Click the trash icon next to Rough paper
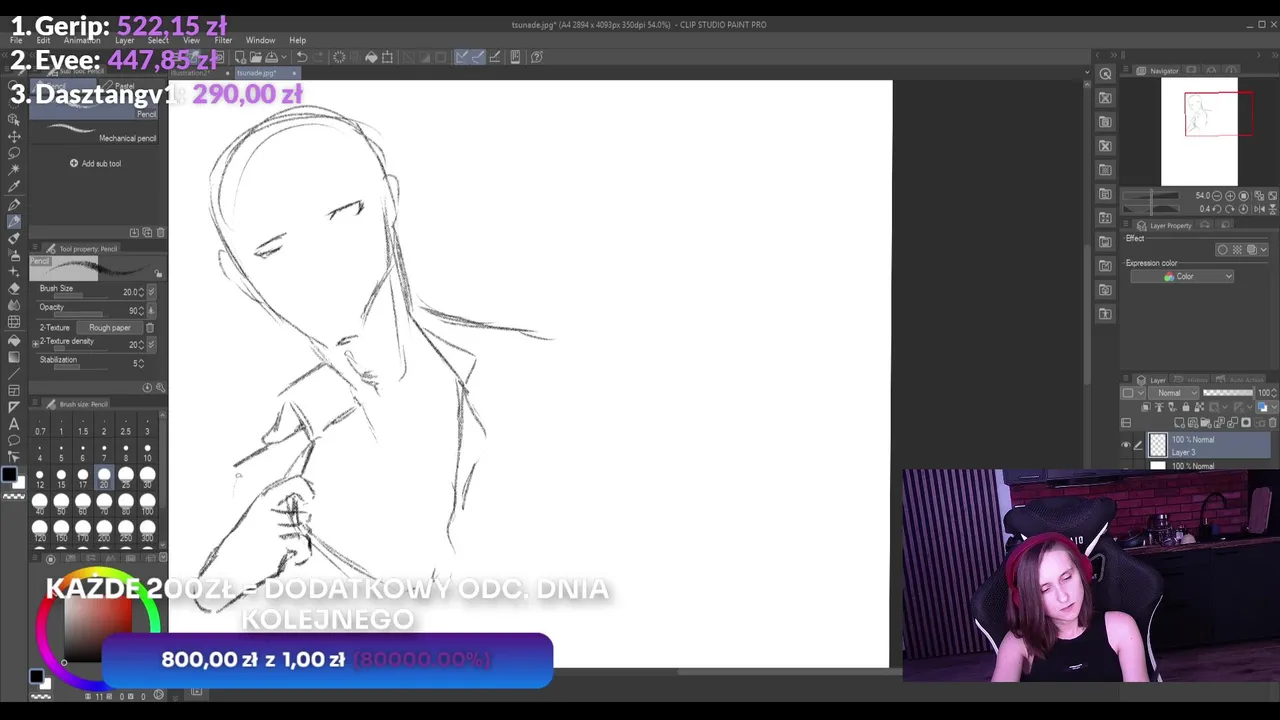Viewport: 1280px width, 720px height. point(150,328)
